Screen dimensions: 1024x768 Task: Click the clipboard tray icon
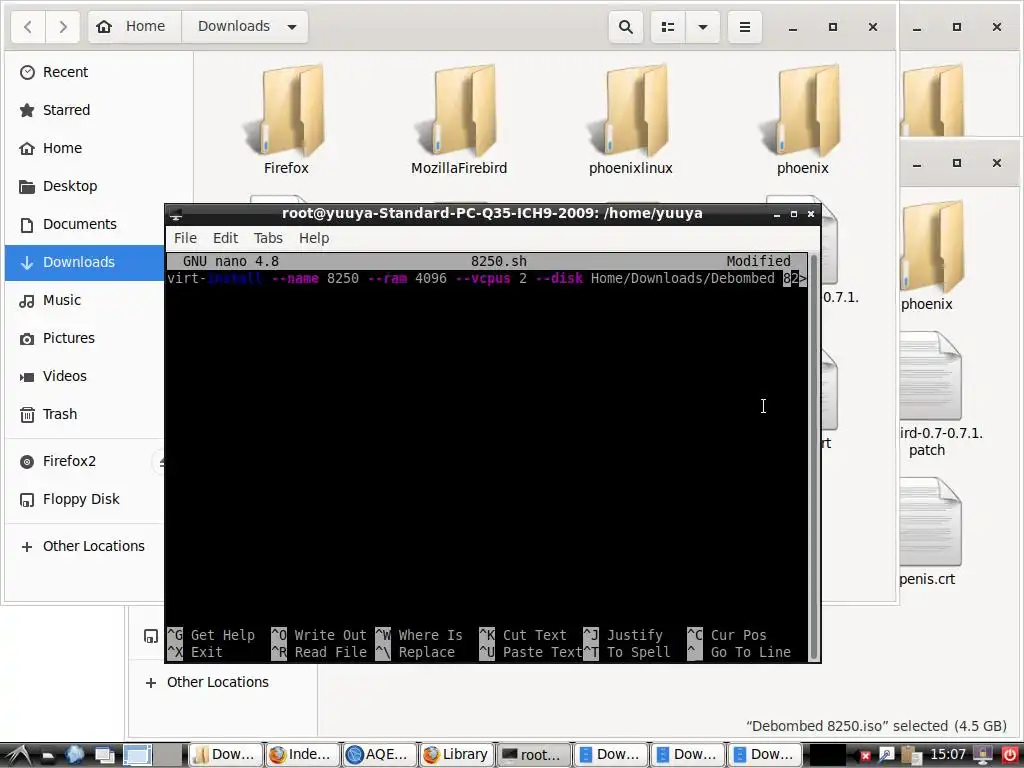(x=911, y=756)
